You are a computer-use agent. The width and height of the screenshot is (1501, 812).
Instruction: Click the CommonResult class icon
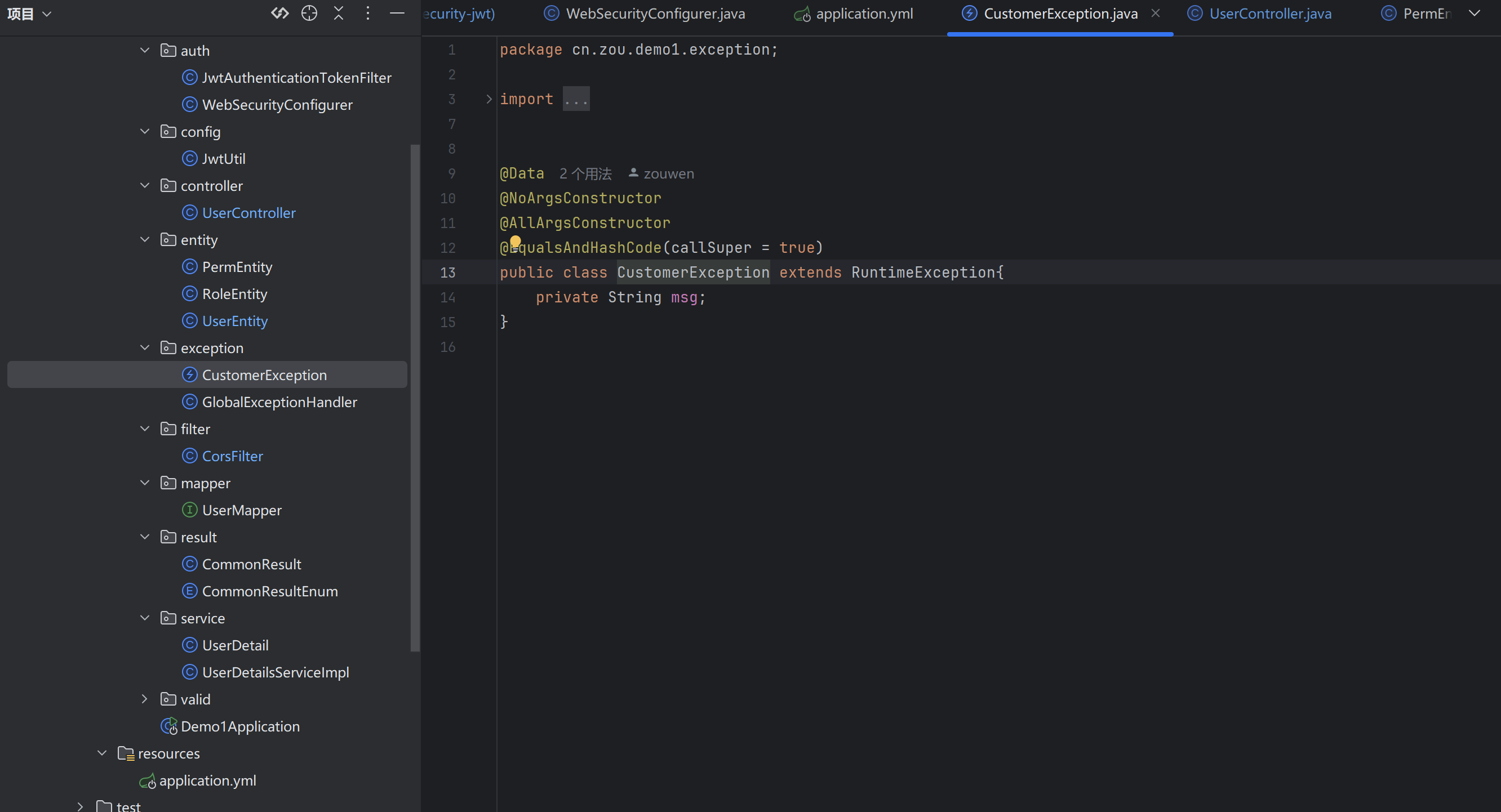click(189, 564)
